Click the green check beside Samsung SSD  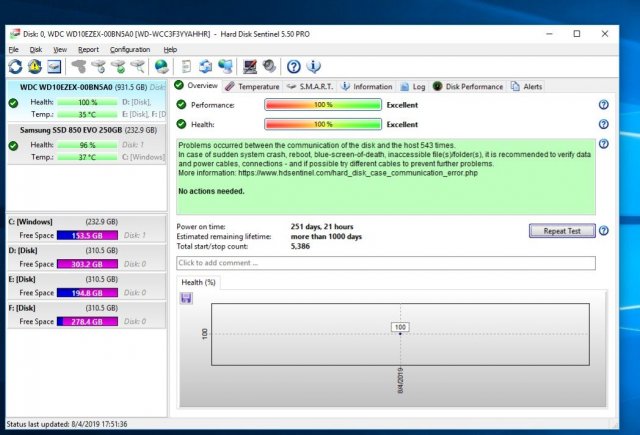point(13,146)
